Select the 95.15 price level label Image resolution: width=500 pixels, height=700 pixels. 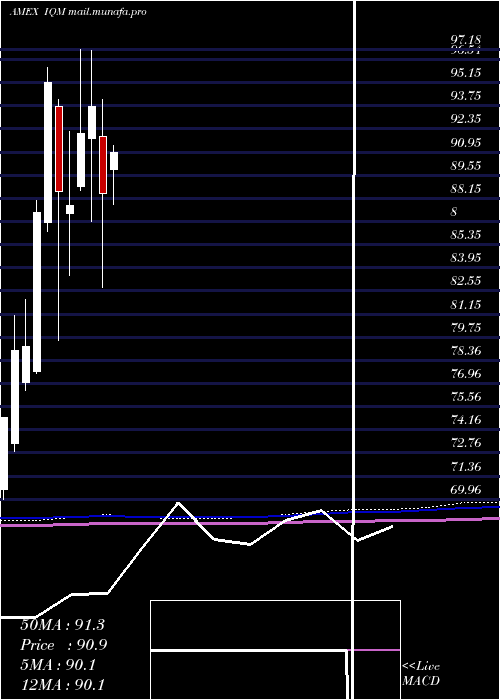[466, 72]
